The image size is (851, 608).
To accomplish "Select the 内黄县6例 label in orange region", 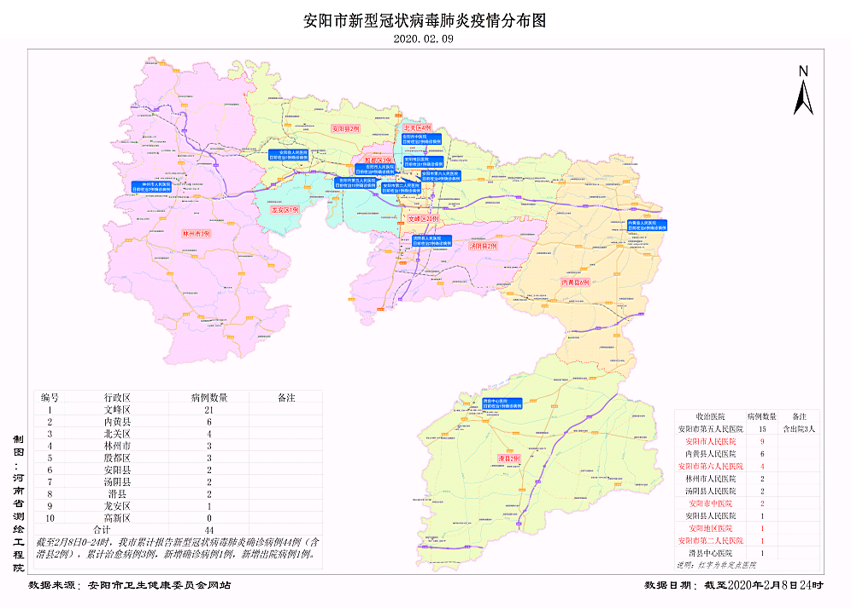I will click(x=576, y=283).
